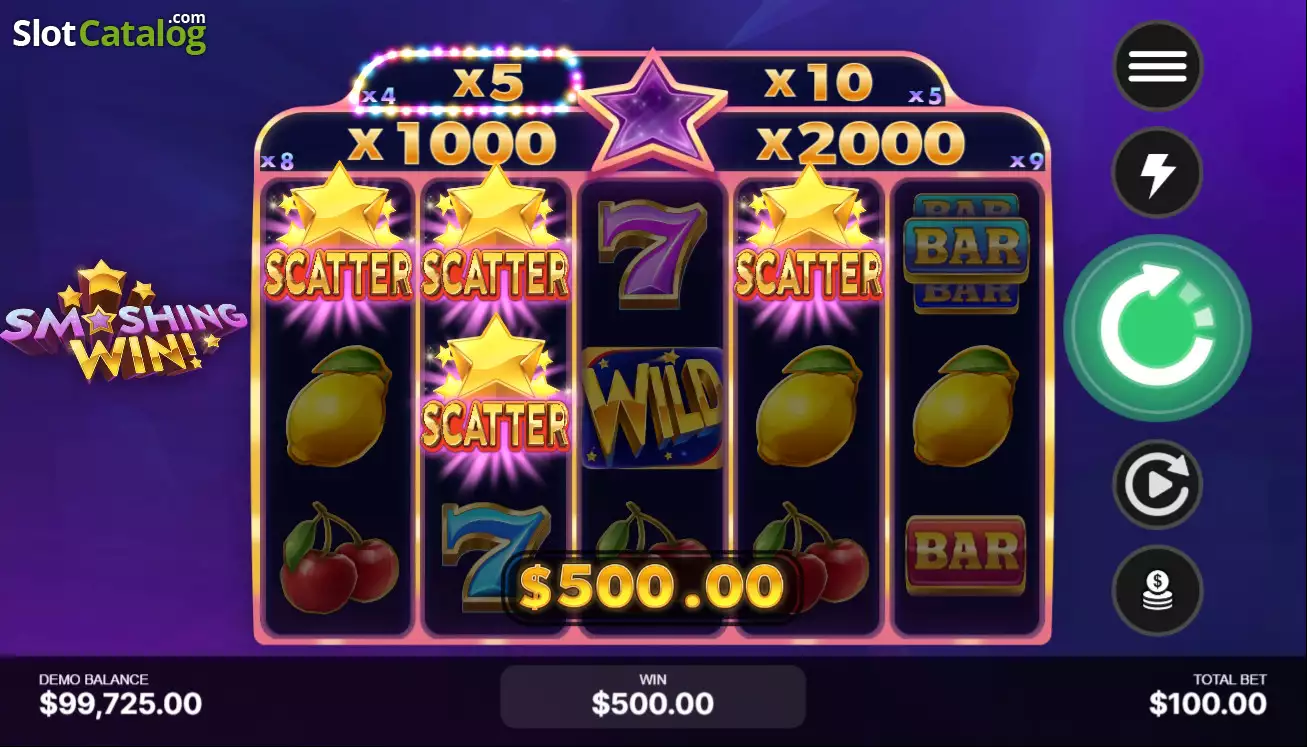The height and width of the screenshot is (747, 1307).
Task: Select the WILD symbol on the middle reel
Action: (x=652, y=407)
